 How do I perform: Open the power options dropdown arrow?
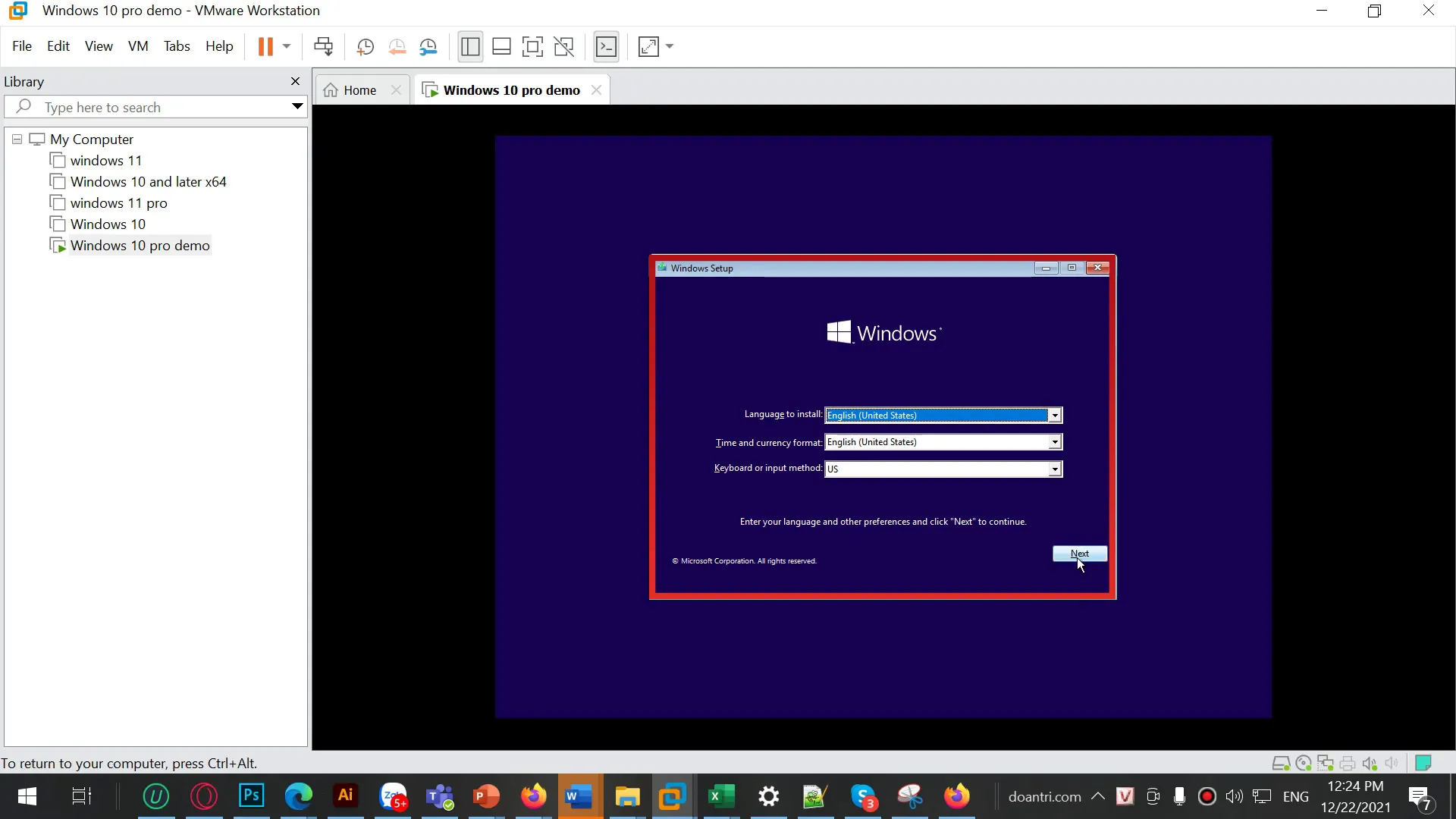(287, 47)
